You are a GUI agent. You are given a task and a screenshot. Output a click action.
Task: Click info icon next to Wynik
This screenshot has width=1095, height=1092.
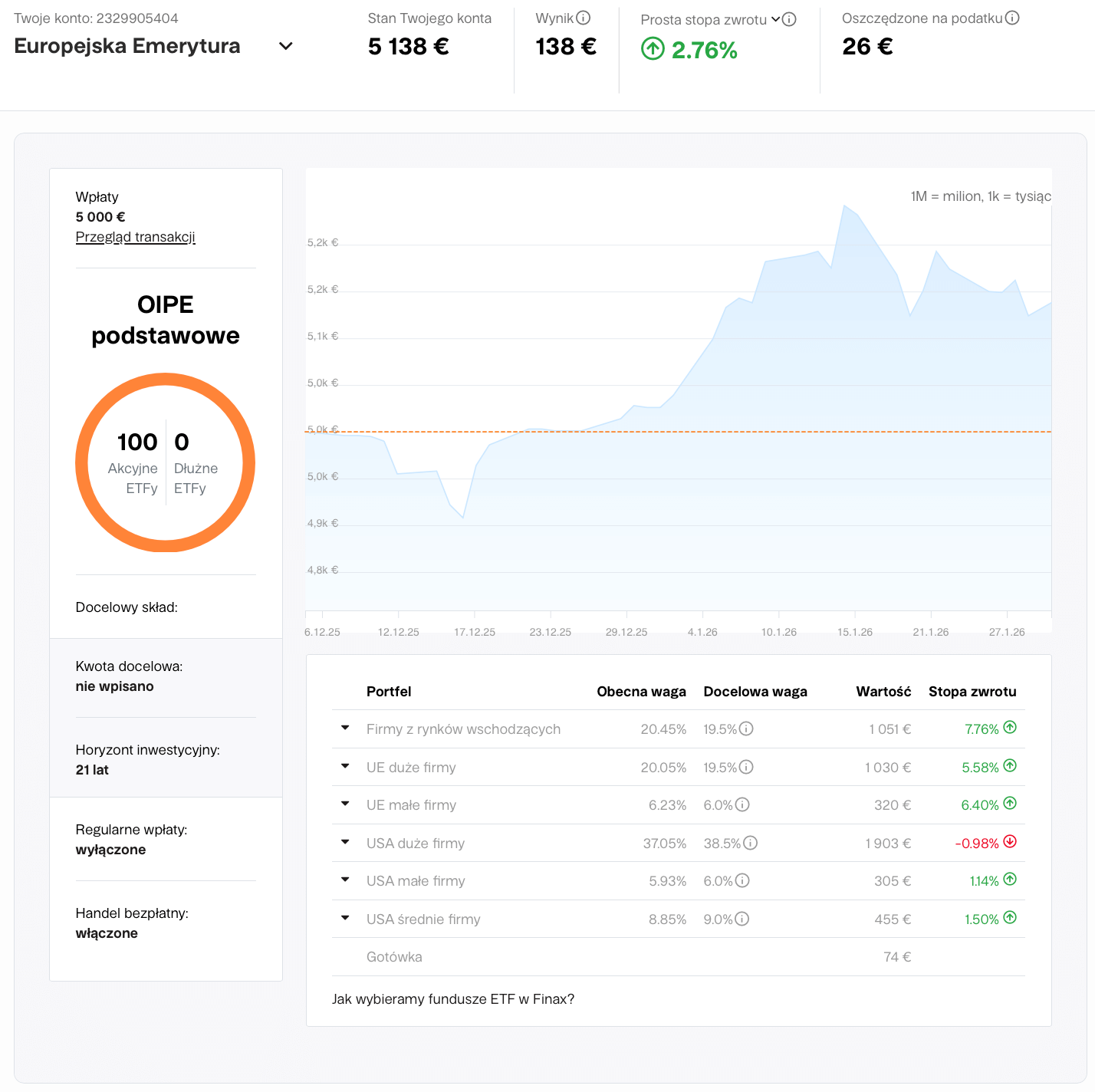tap(584, 18)
